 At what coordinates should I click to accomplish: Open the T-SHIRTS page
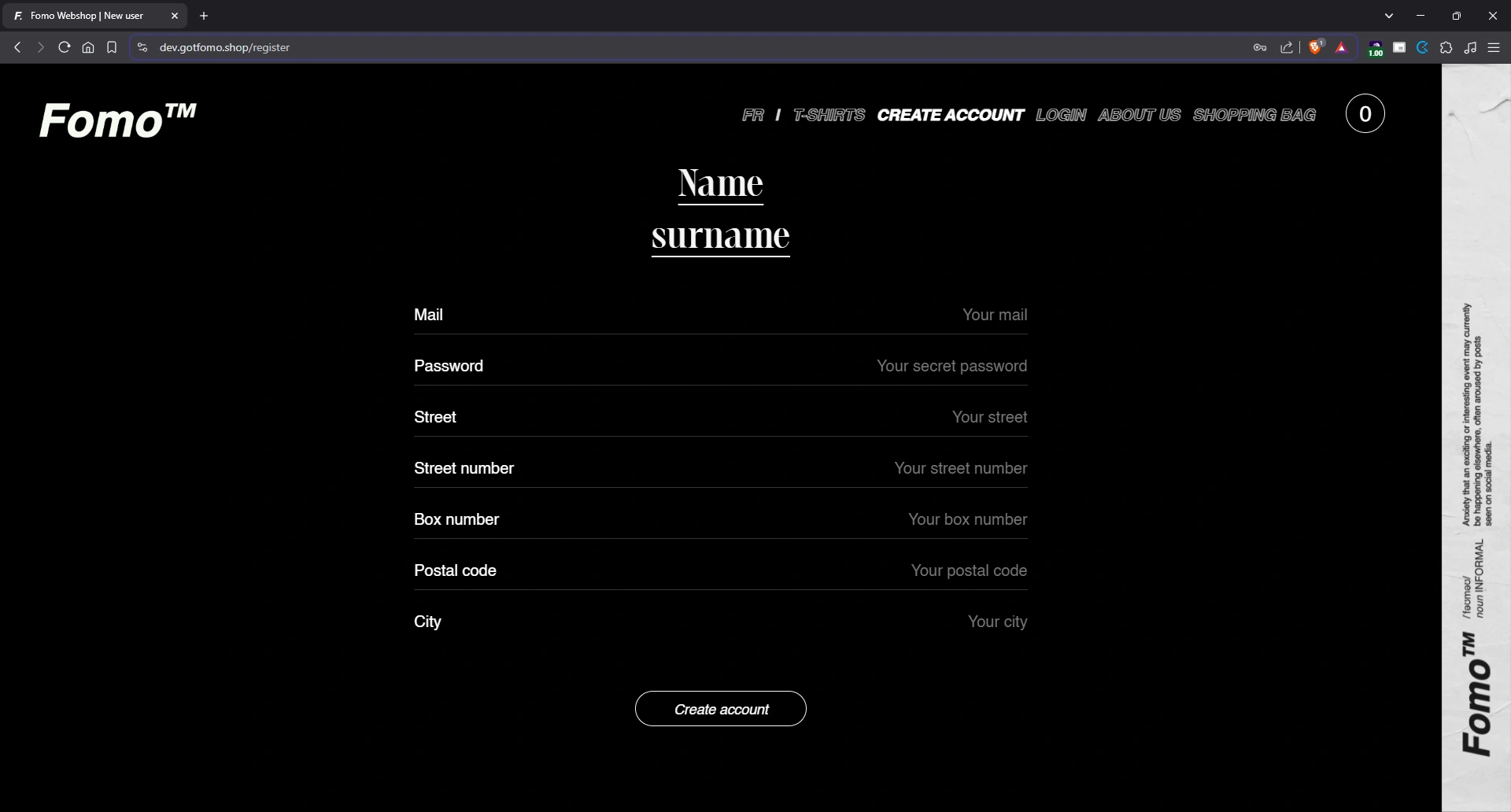pos(829,115)
